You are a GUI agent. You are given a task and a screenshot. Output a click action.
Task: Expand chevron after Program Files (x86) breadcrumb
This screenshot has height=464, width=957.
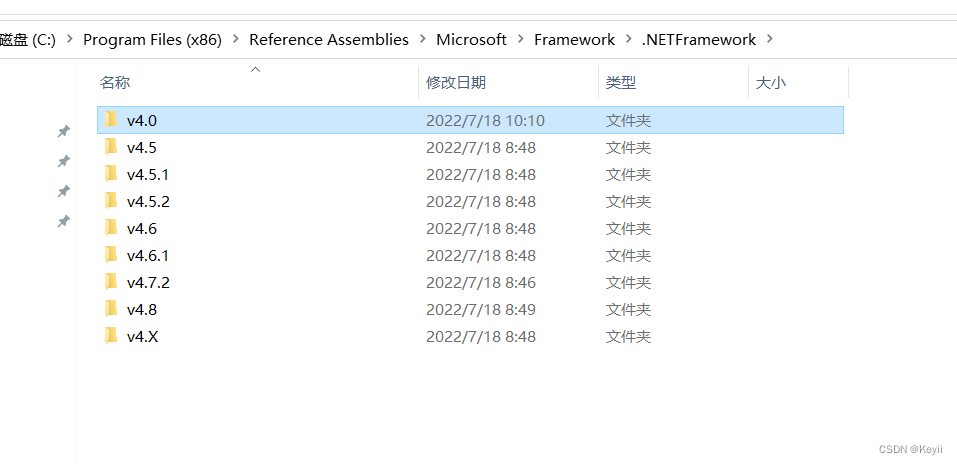tap(234, 40)
